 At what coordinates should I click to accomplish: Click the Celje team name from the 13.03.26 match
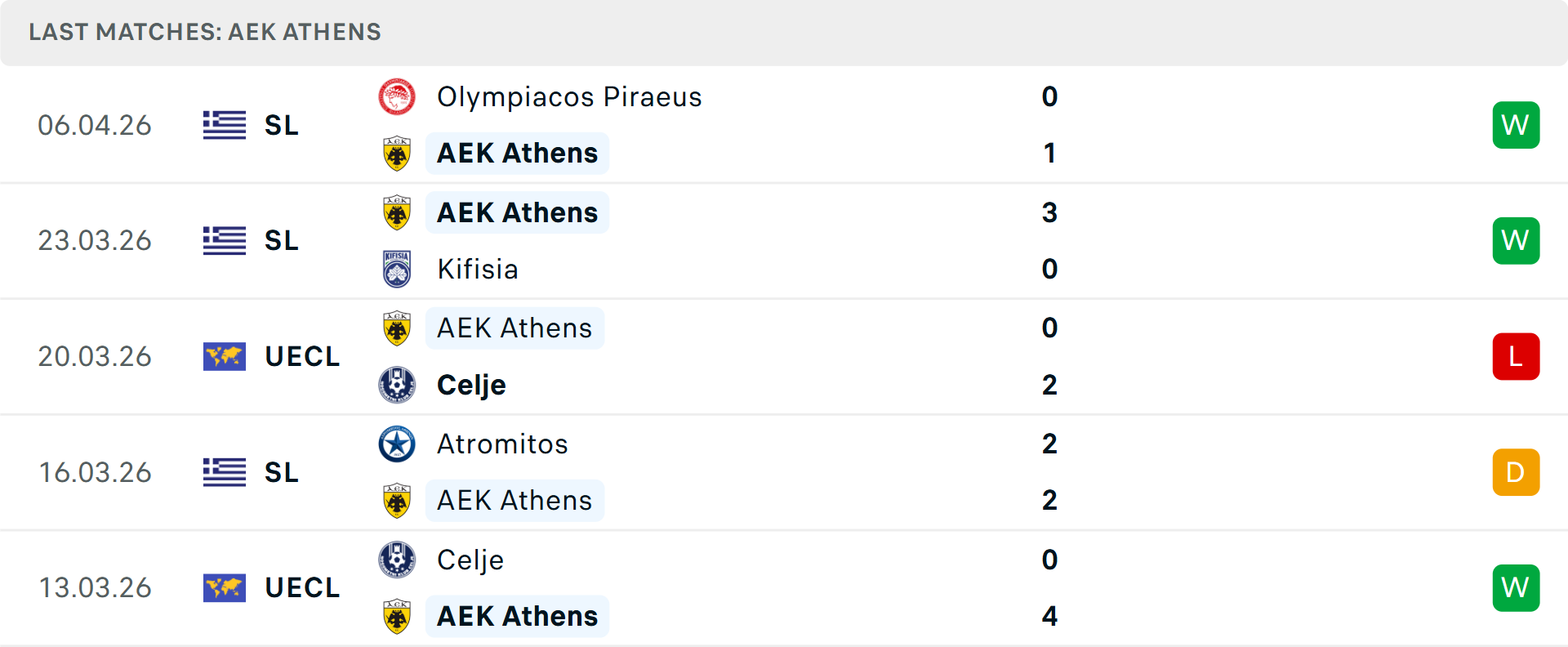470,560
